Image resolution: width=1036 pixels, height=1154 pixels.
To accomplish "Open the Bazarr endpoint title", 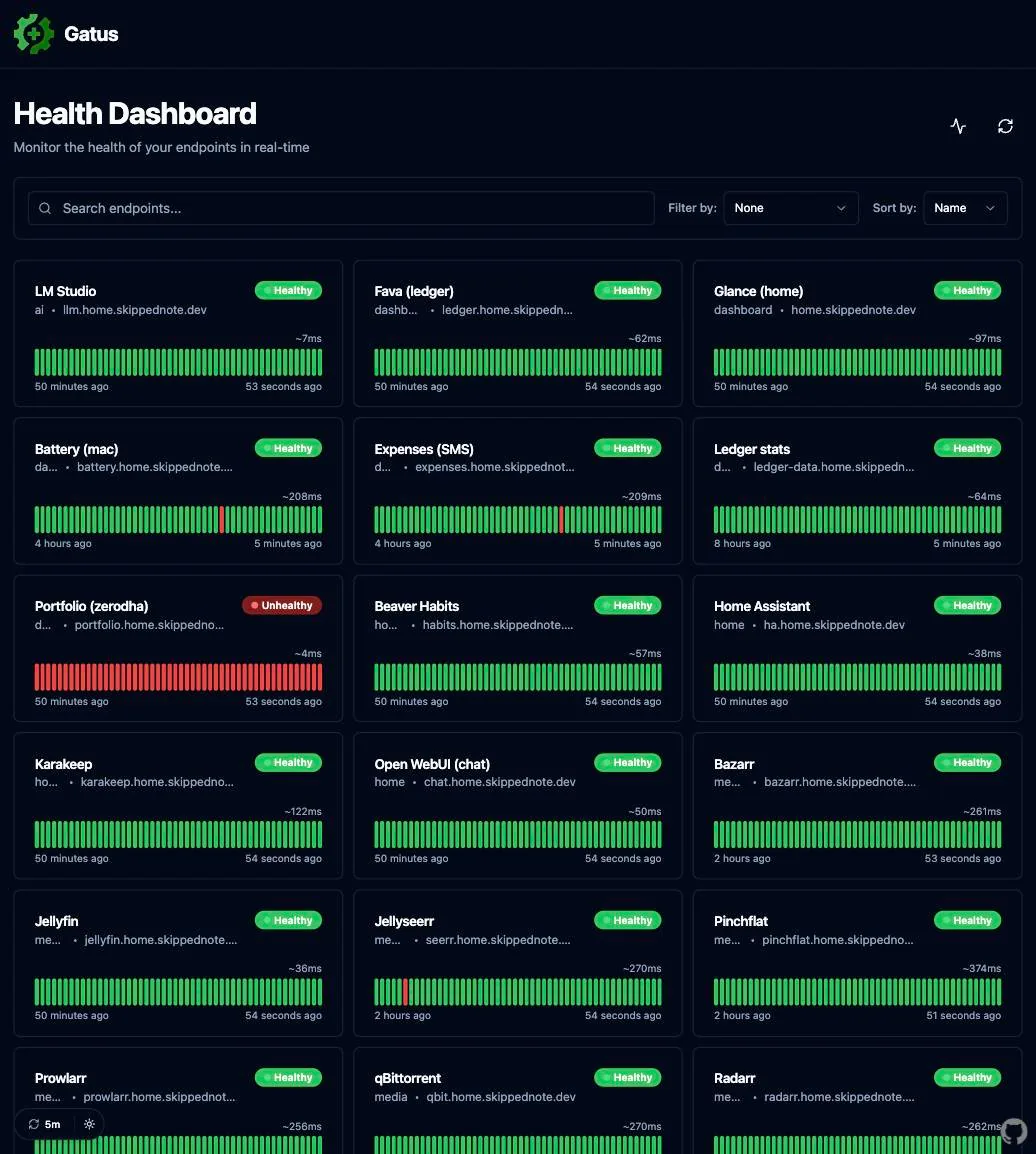I will (x=734, y=764).
